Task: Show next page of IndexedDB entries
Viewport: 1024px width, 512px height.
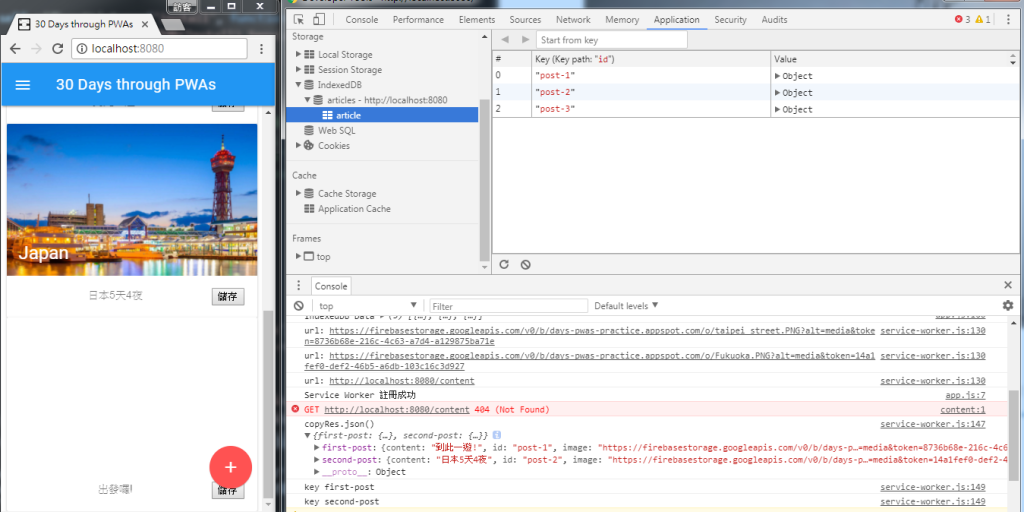Action: point(526,40)
